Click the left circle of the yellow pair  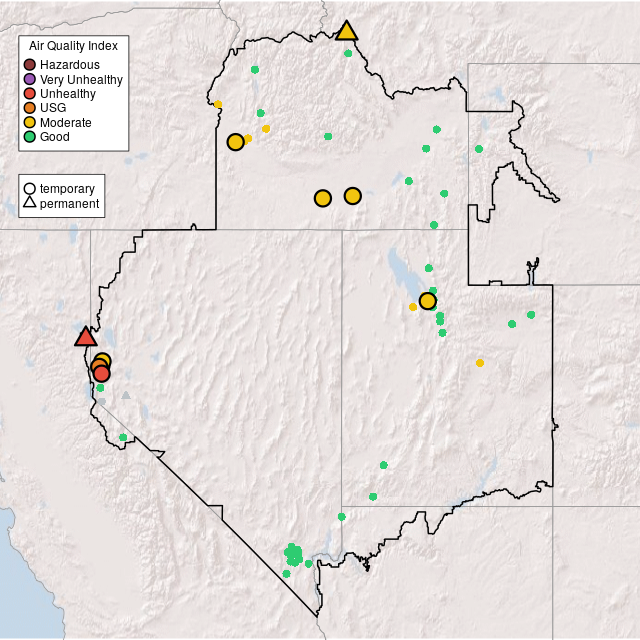[323, 198]
